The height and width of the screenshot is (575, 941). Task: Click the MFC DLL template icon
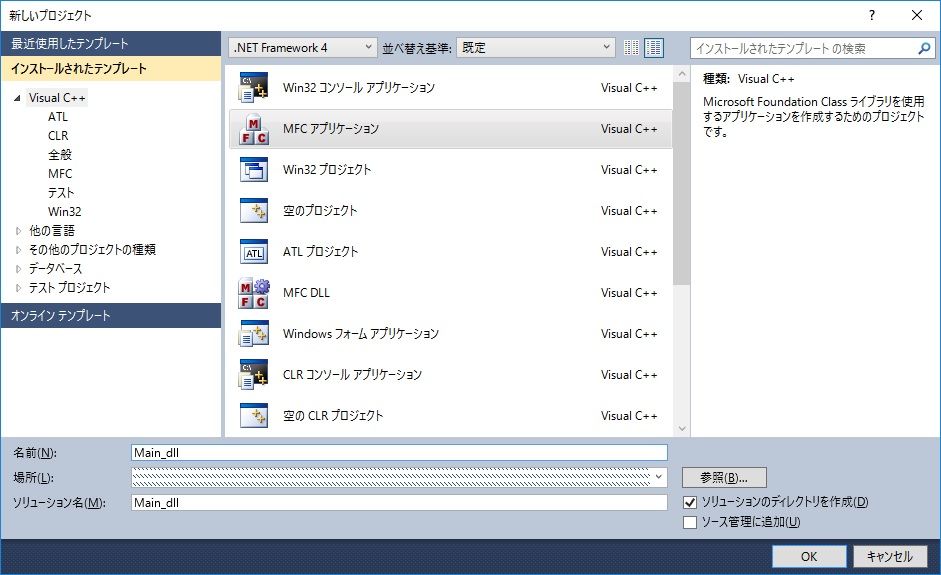click(254, 293)
